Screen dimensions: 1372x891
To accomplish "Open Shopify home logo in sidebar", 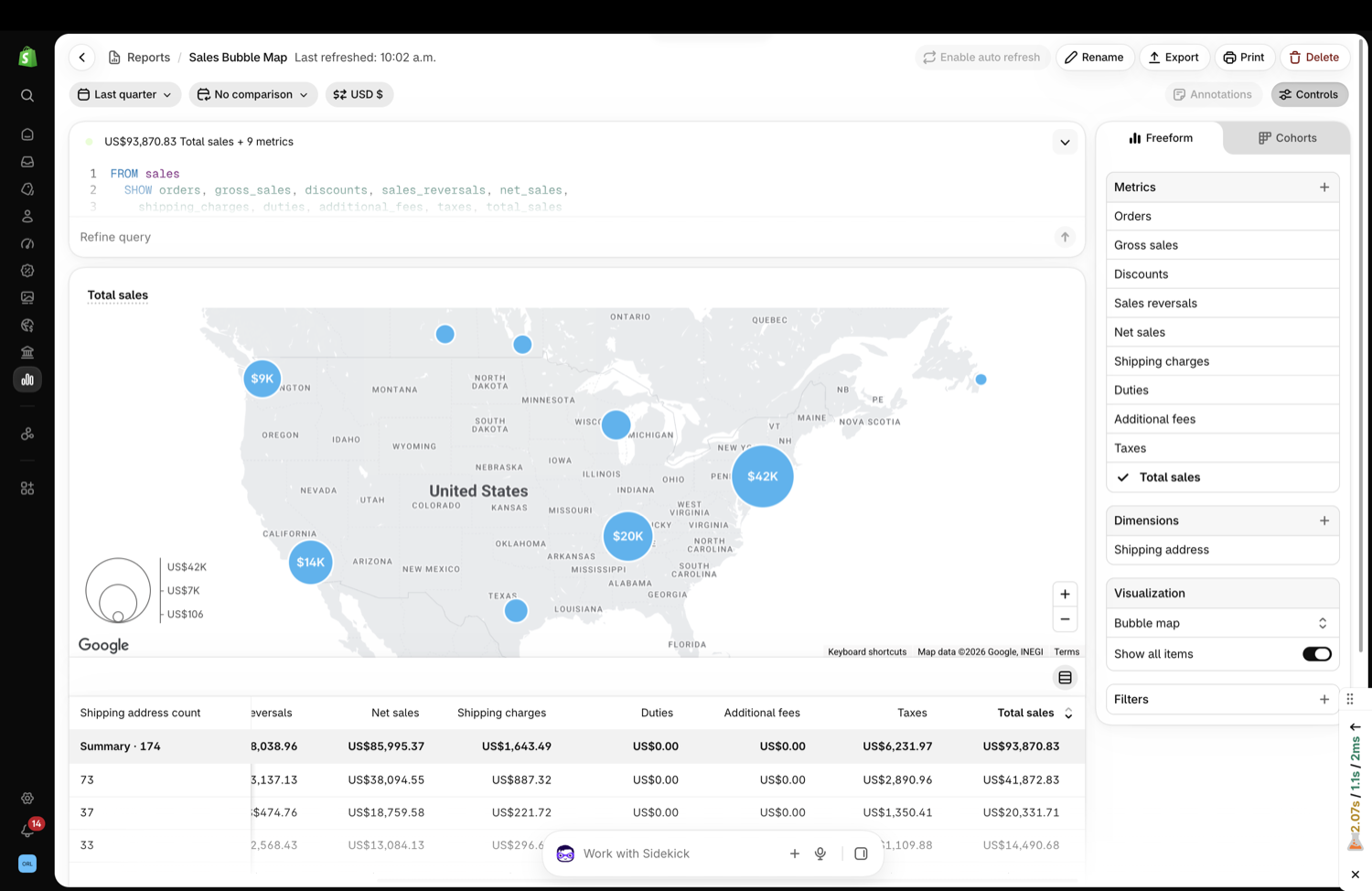I will coord(27,57).
